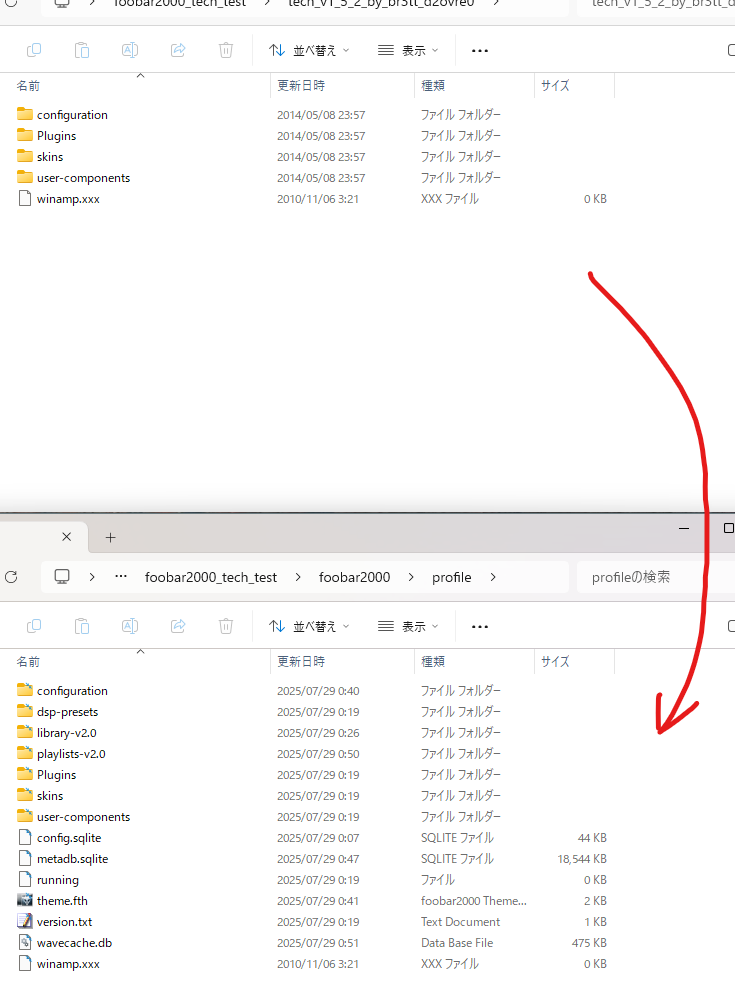Expand the hidden path ellipsis in profile address bar
Image resolution: width=735 pixels, height=1006 pixels.
121,577
